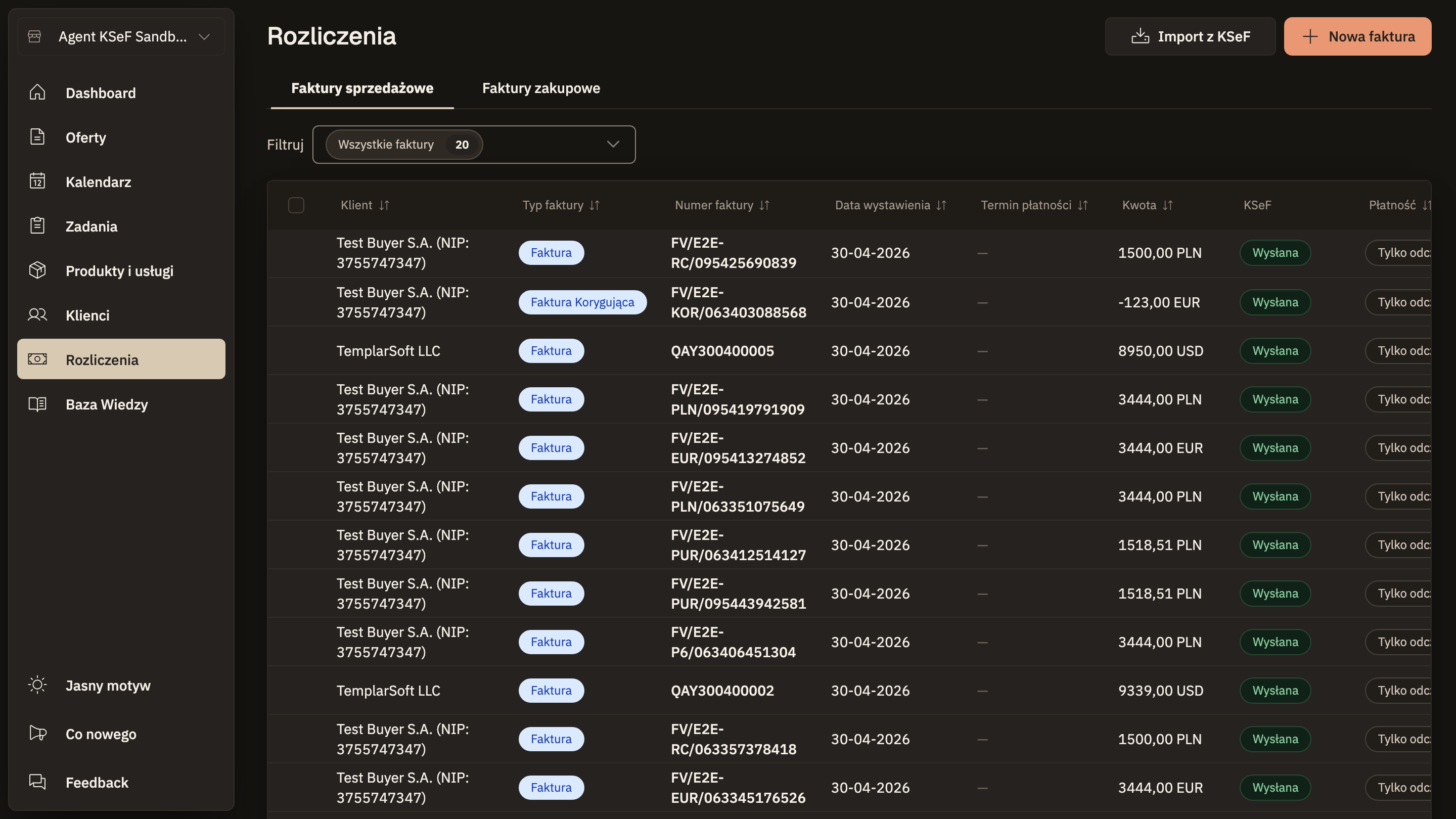Click the Faktura Korygująca type badge
This screenshot has width=1456, height=819.
click(582, 302)
